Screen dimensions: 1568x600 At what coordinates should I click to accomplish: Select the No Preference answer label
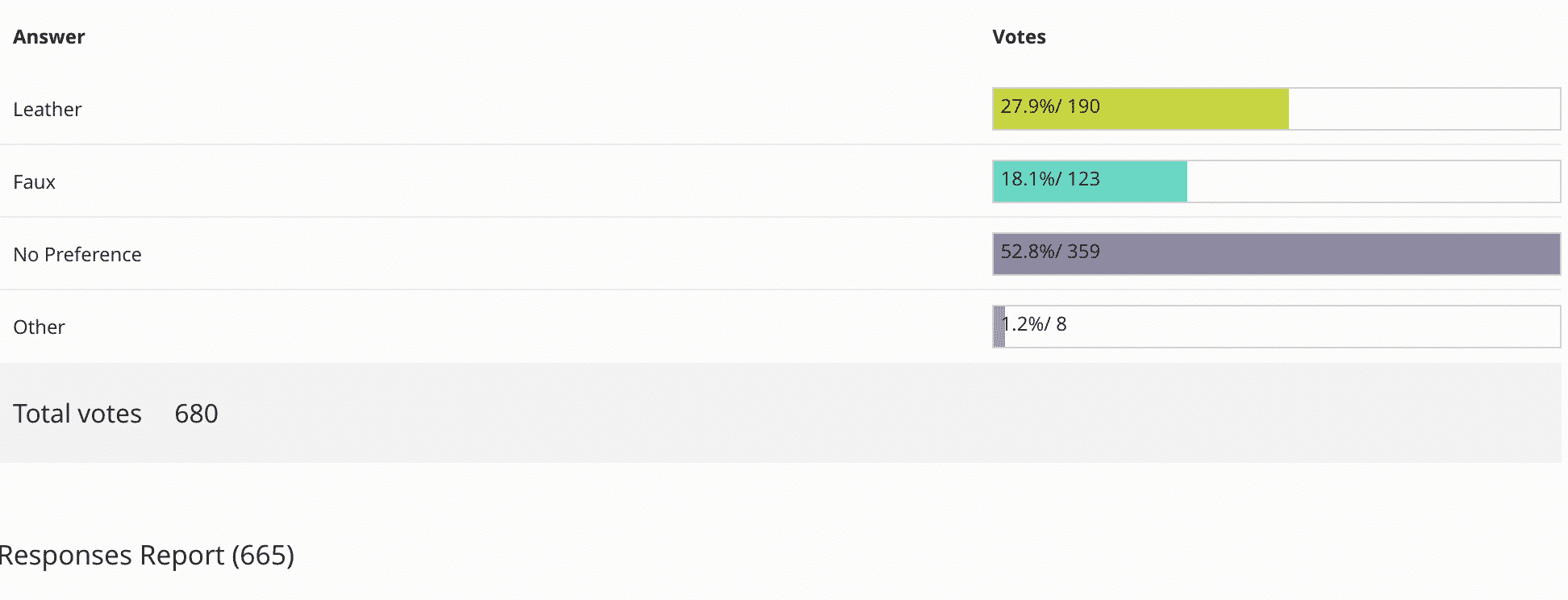click(77, 255)
